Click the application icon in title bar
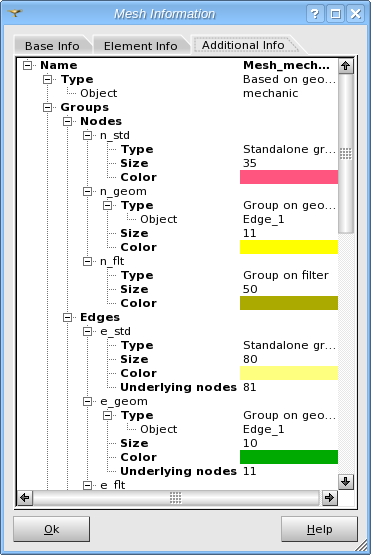371x555 pixels. (x=15, y=13)
